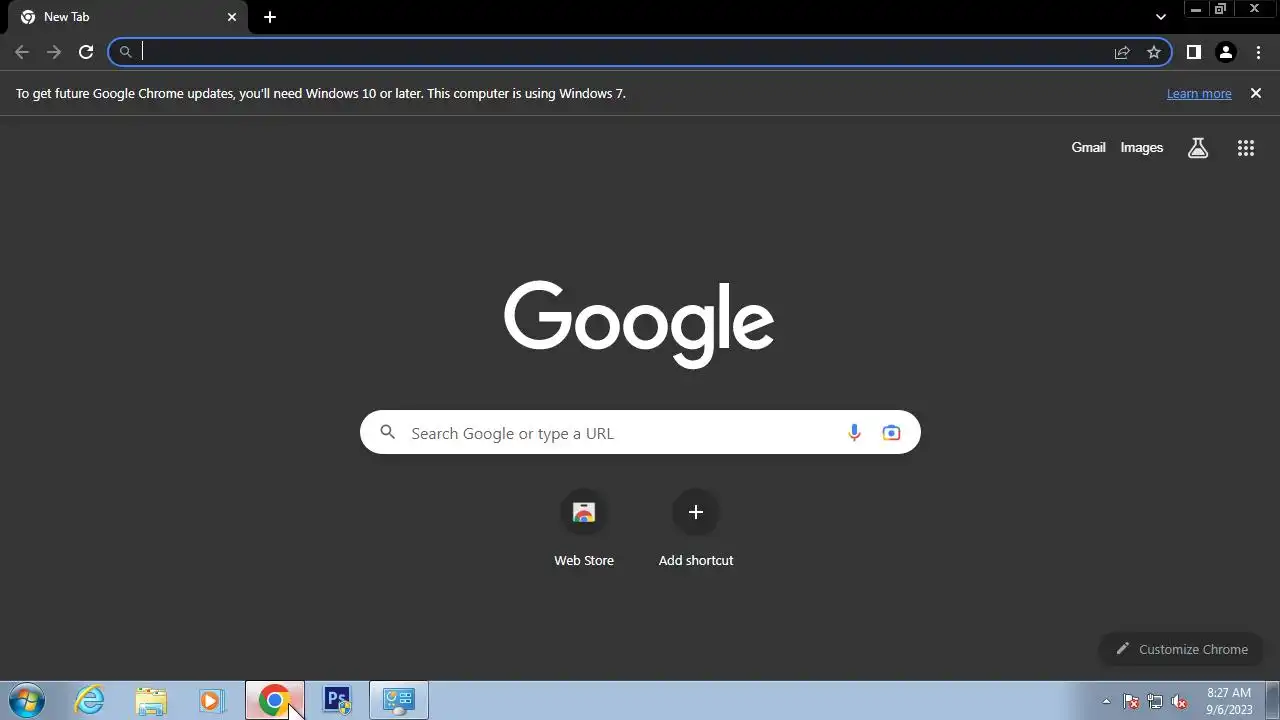Click the "Add shortcut" label text
Image resolution: width=1280 pixels, height=720 pixels.
pyautogui.click(x=696, y=560)
